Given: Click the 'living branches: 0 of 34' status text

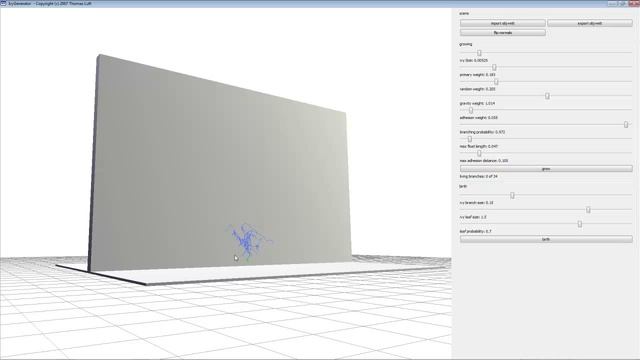Looking at the screenshot, I should point(478,176).
